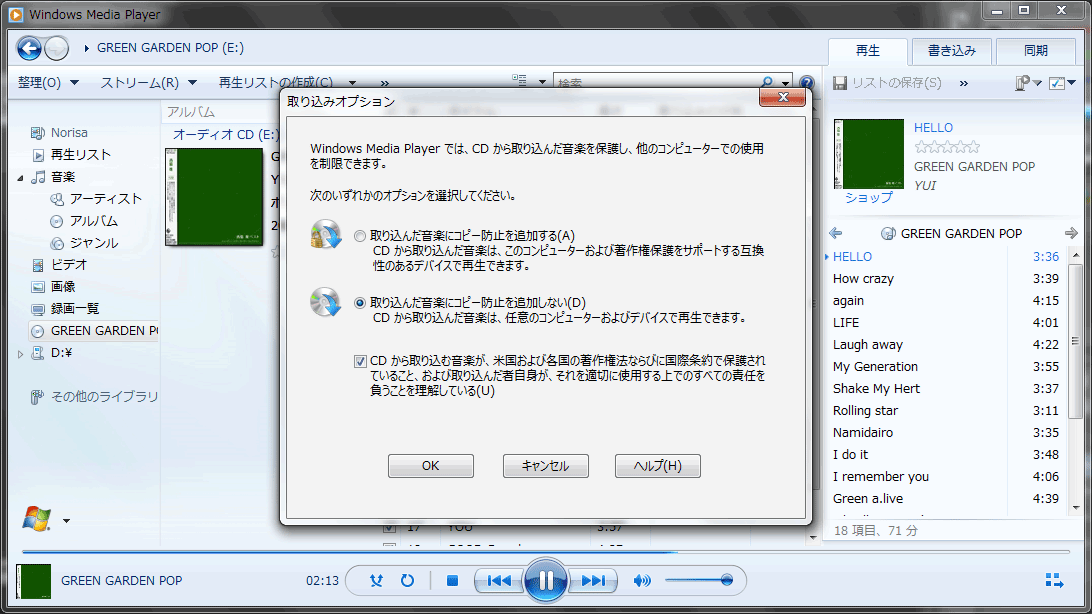1092x614 pixels.
Task: Open list options icon in play pane
Action: (x=1022, y=83)
